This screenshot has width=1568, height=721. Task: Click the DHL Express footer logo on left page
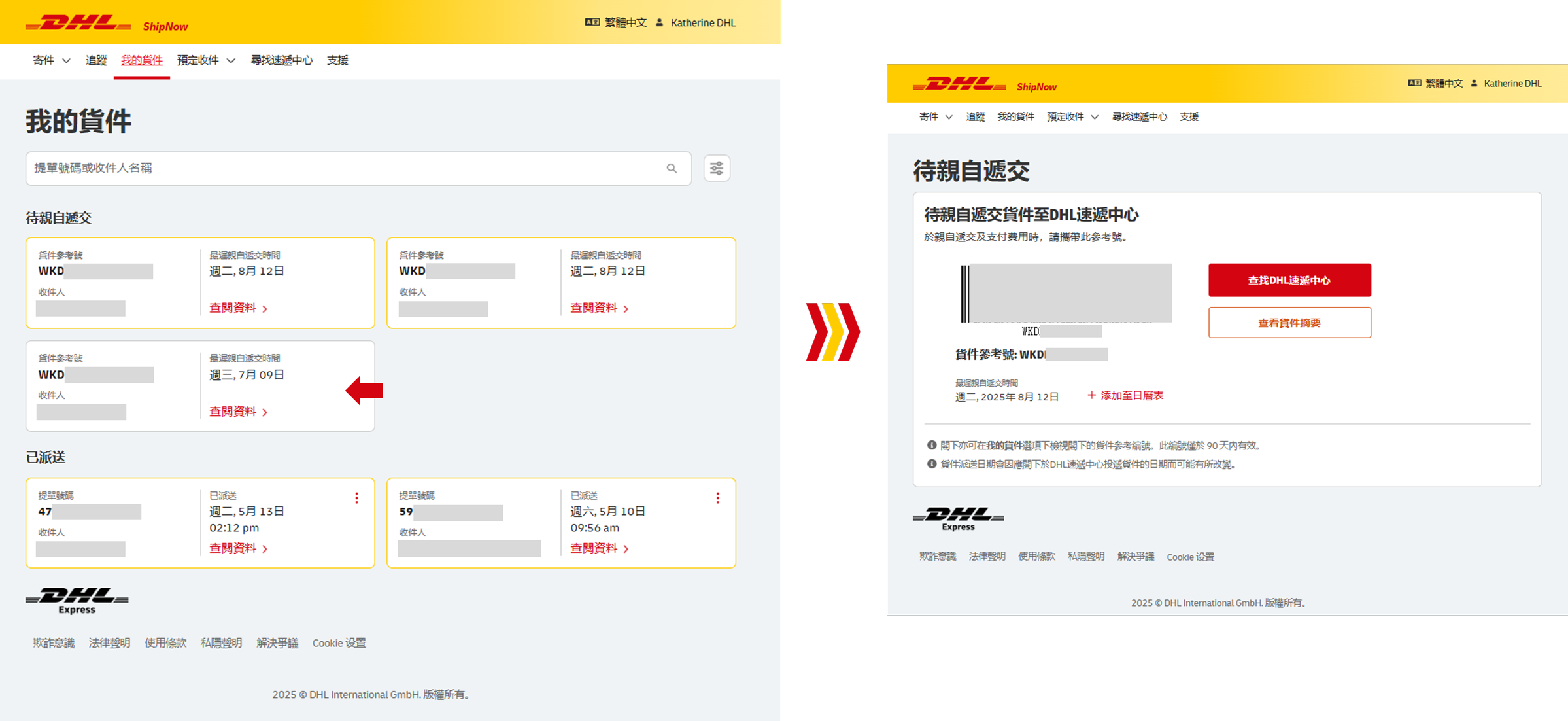77,600
